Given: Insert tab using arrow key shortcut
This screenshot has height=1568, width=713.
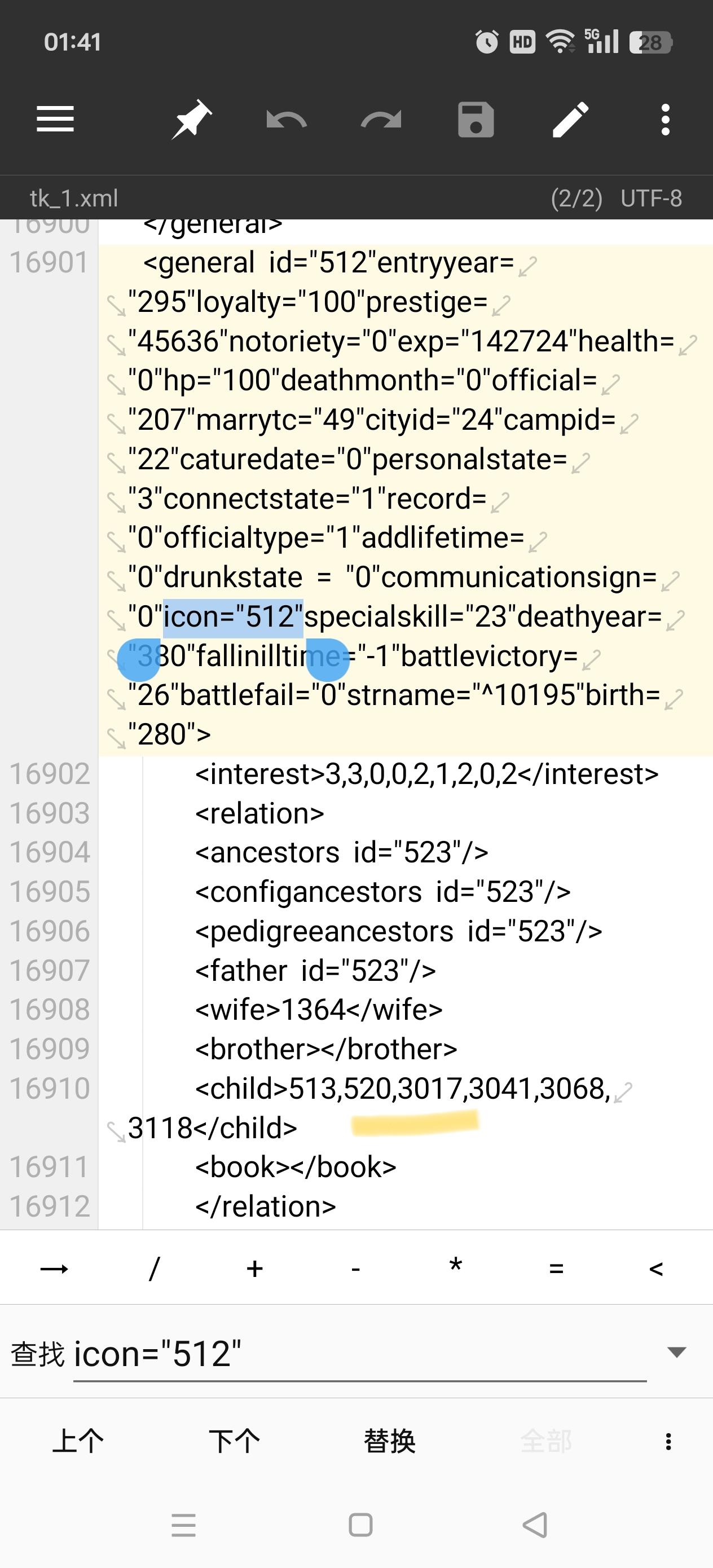Looking at the screenshot, I should [54, 1269].
